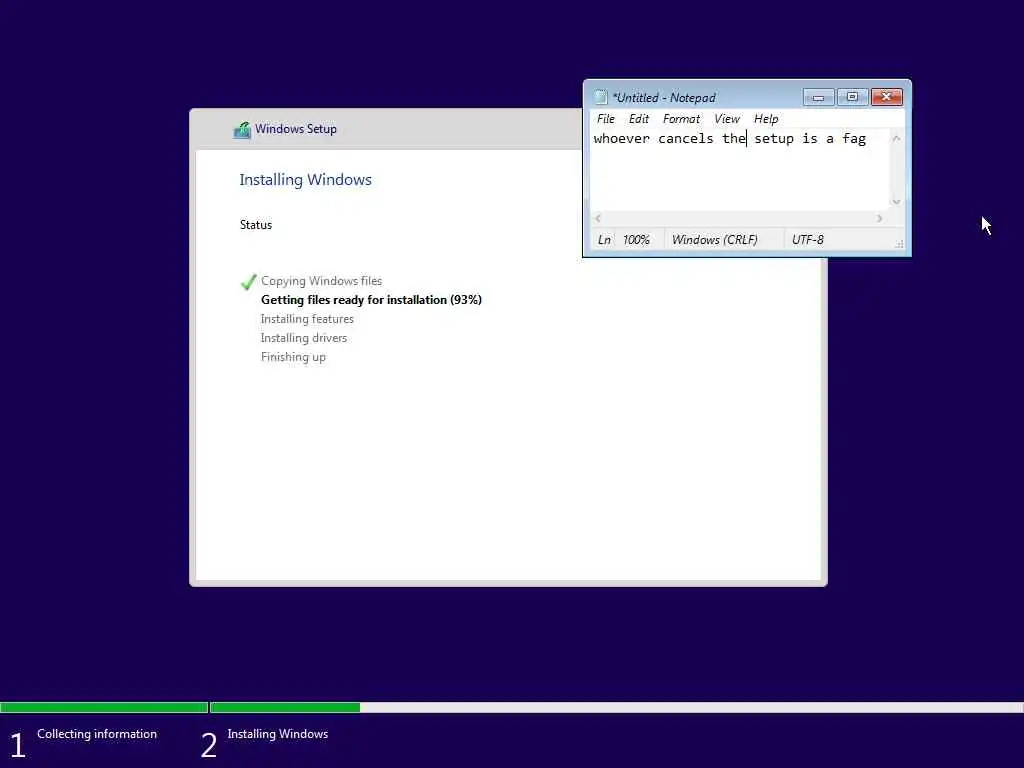
Task: Click the Notepad resize grip corner
Action: (899, 244)
